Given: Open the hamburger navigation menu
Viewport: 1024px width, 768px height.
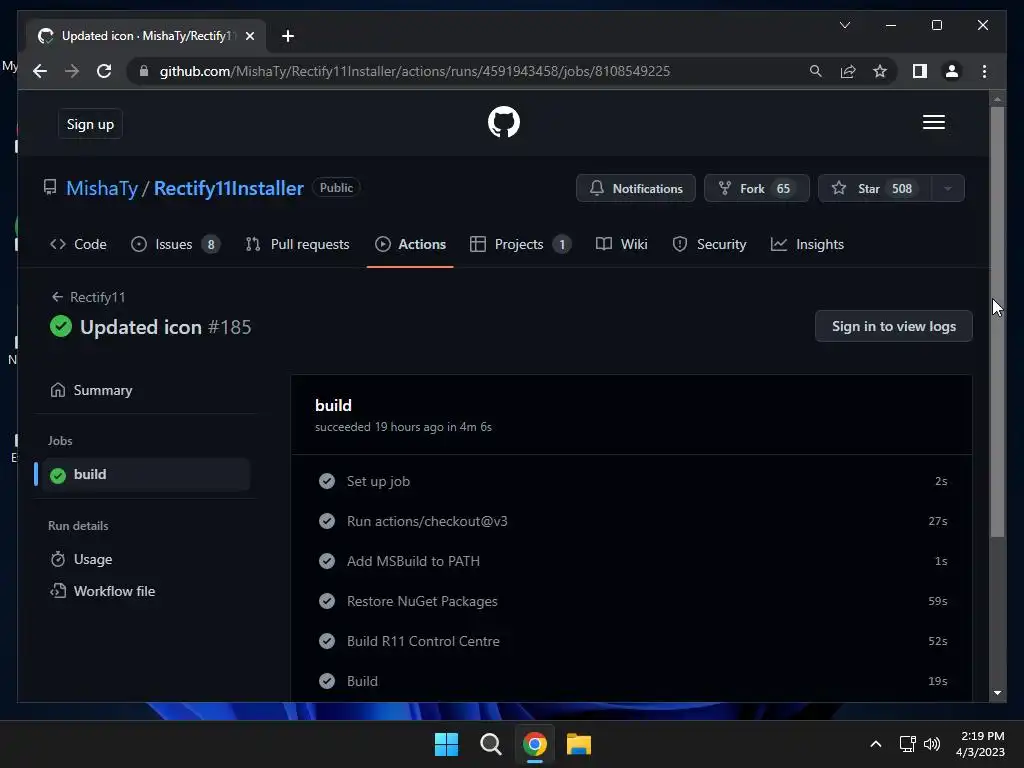Looking at the screenshot, I should click(933, 122).
